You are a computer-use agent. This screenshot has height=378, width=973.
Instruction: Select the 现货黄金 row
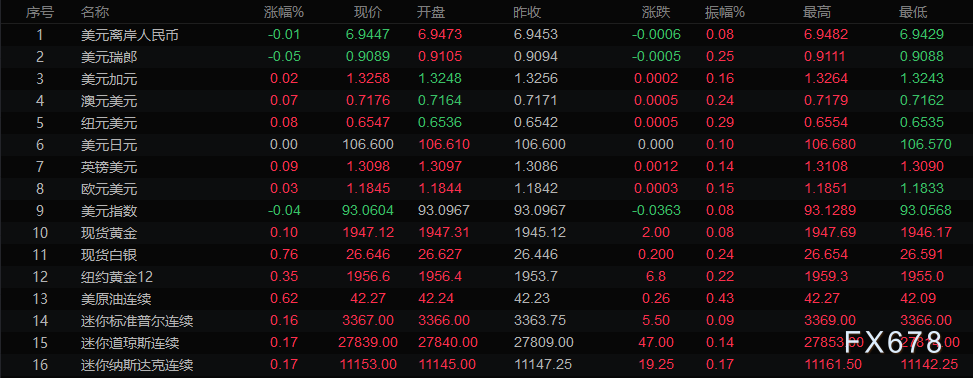[486, 233]
